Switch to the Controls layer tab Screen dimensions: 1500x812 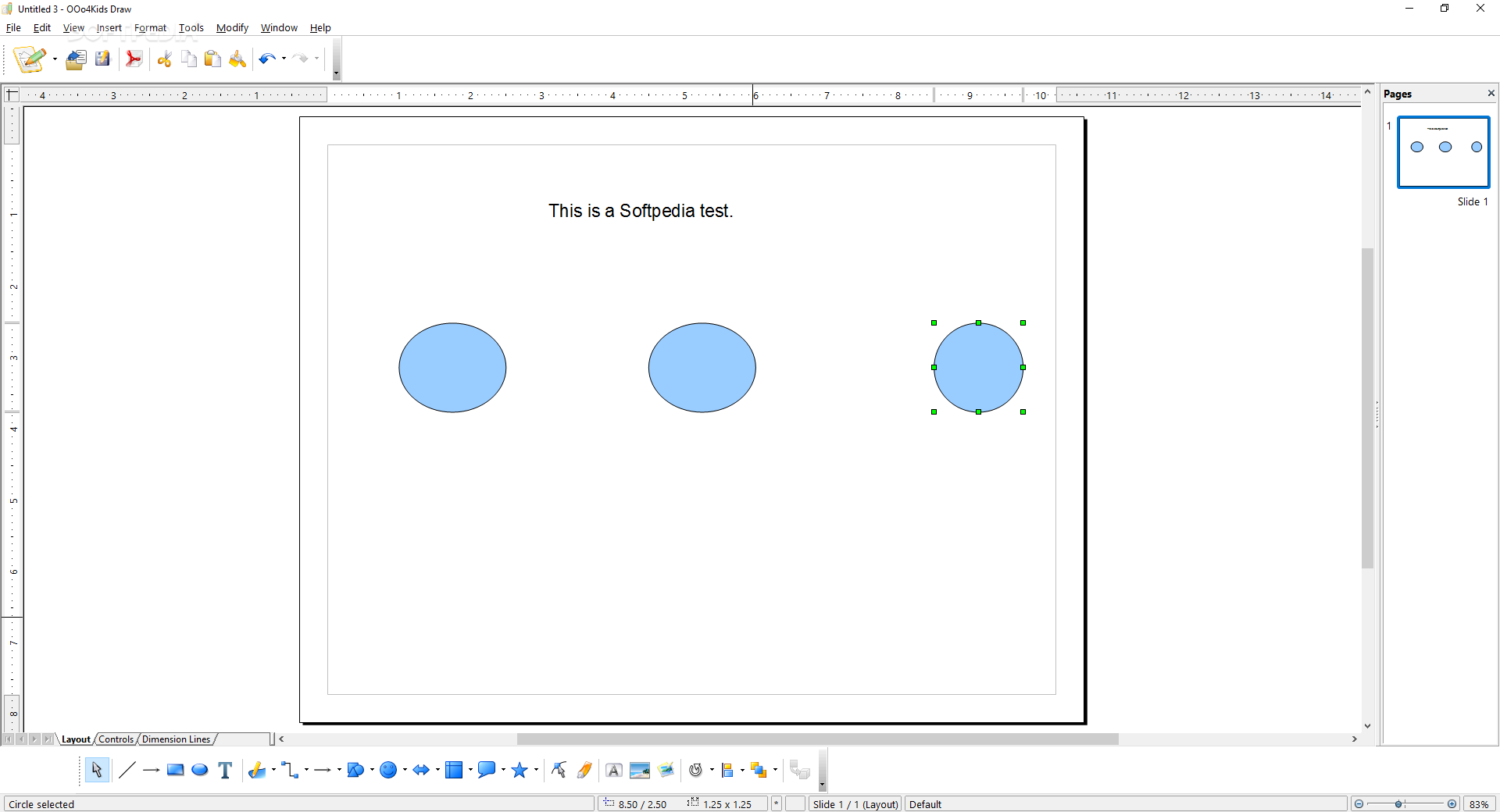pyautogui.click(x=116, y=739)
